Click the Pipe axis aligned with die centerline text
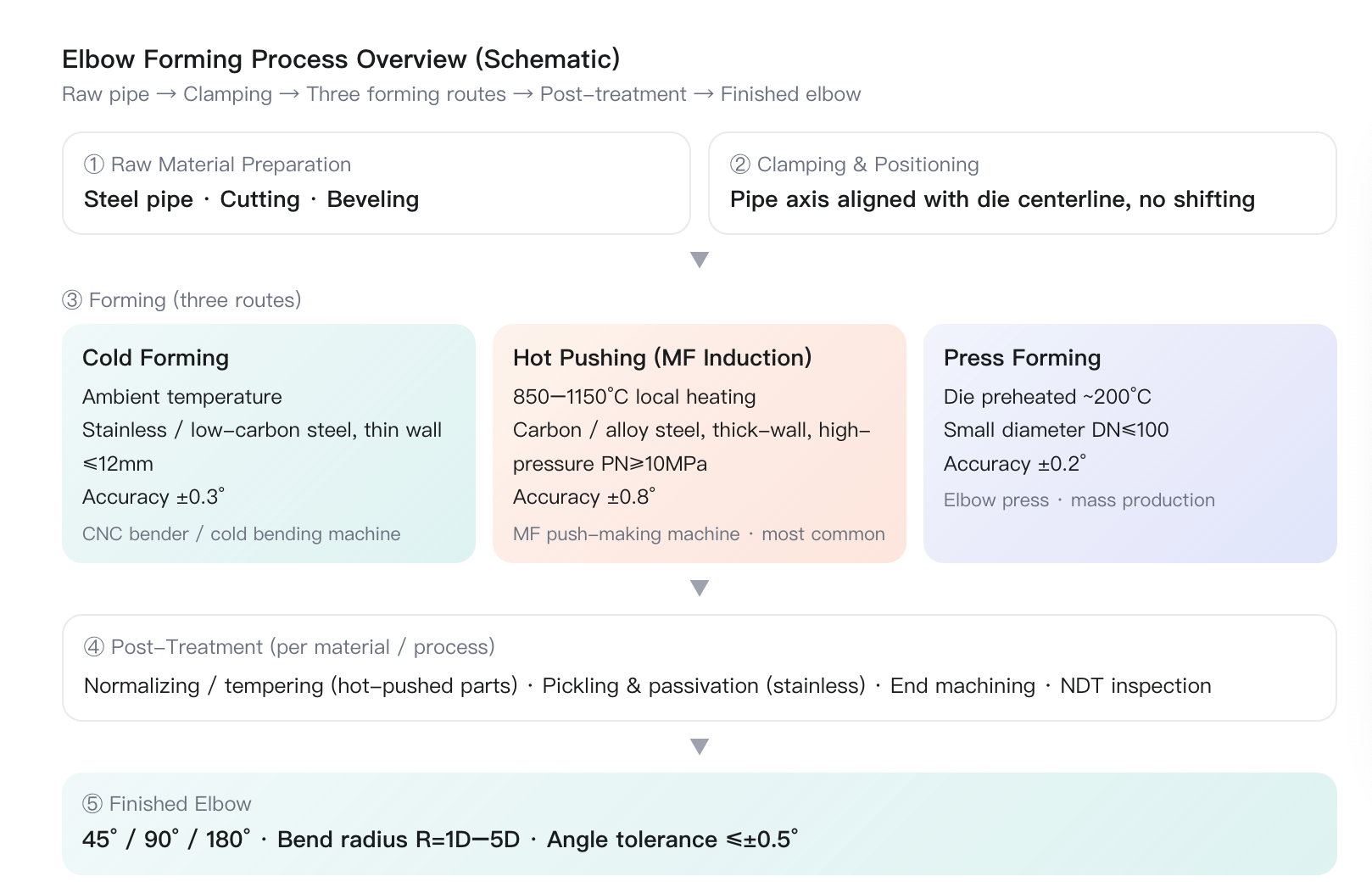Image resolution: width=1372 pixels, height=882 pixels. [992, 199]
